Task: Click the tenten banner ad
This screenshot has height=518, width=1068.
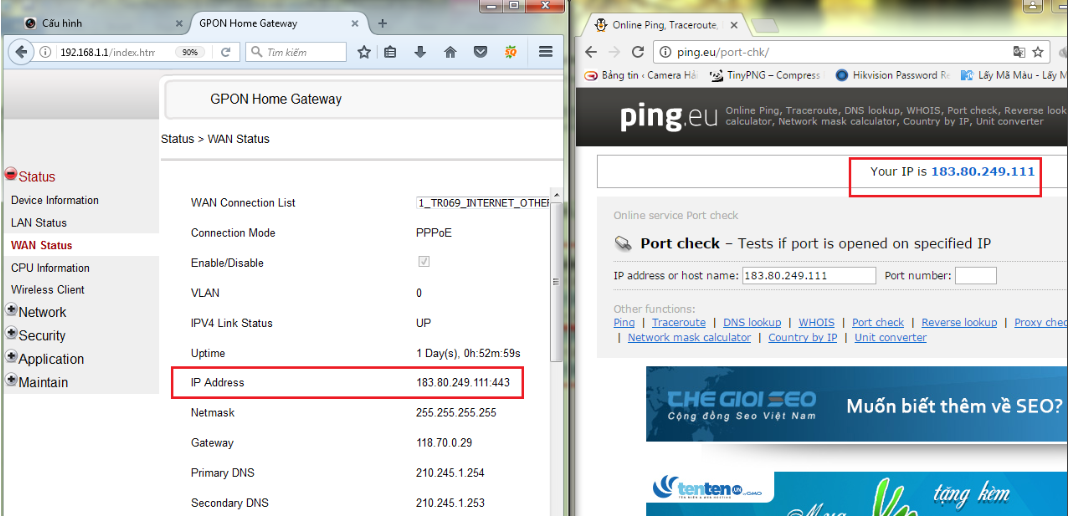Action: click(x=857, y=494)
